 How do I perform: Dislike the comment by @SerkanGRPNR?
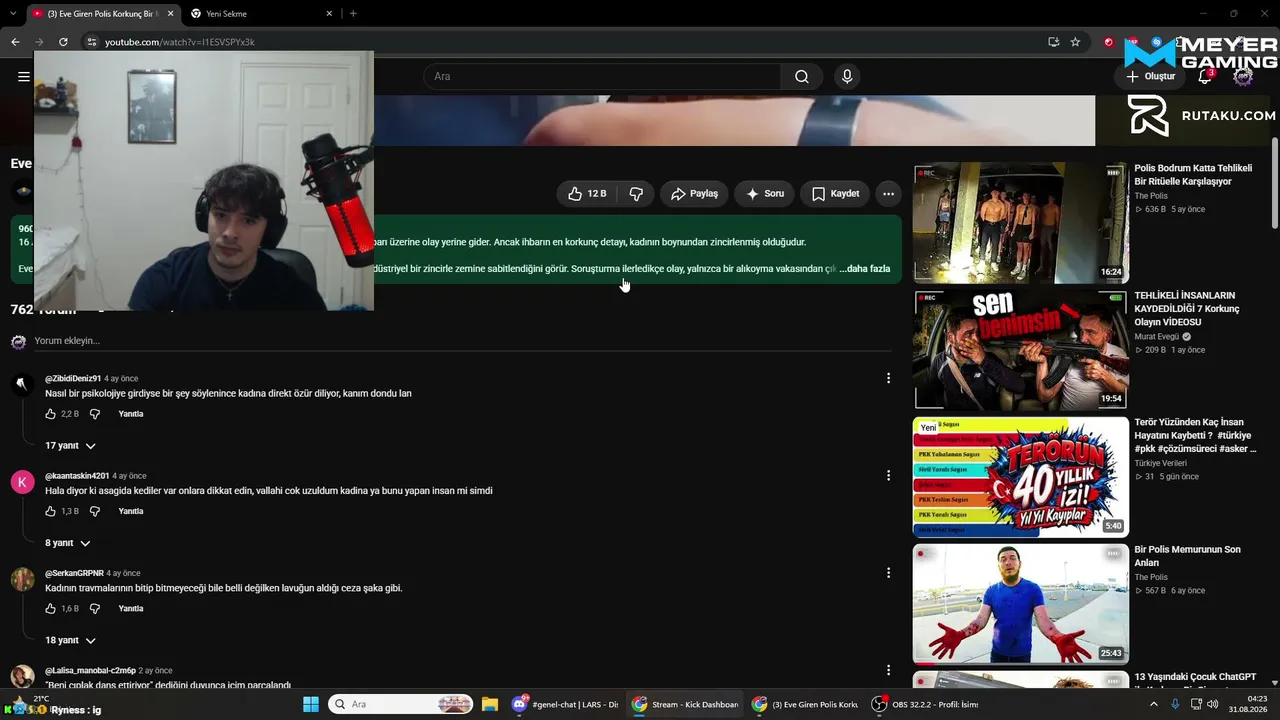(x=95, y=608)
